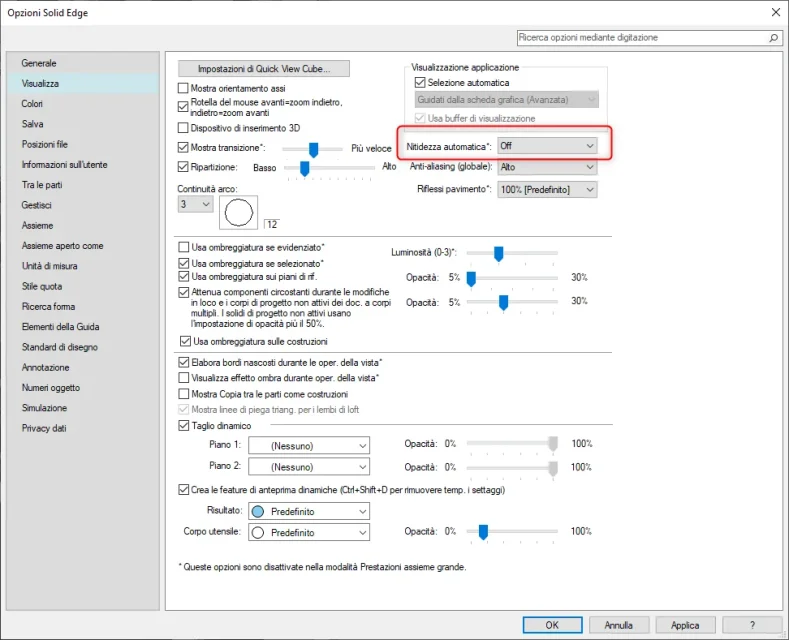Click the arc continuity value field 12
Image resolution: width=789 pixels, height=640 pixels.
(272, 224)
